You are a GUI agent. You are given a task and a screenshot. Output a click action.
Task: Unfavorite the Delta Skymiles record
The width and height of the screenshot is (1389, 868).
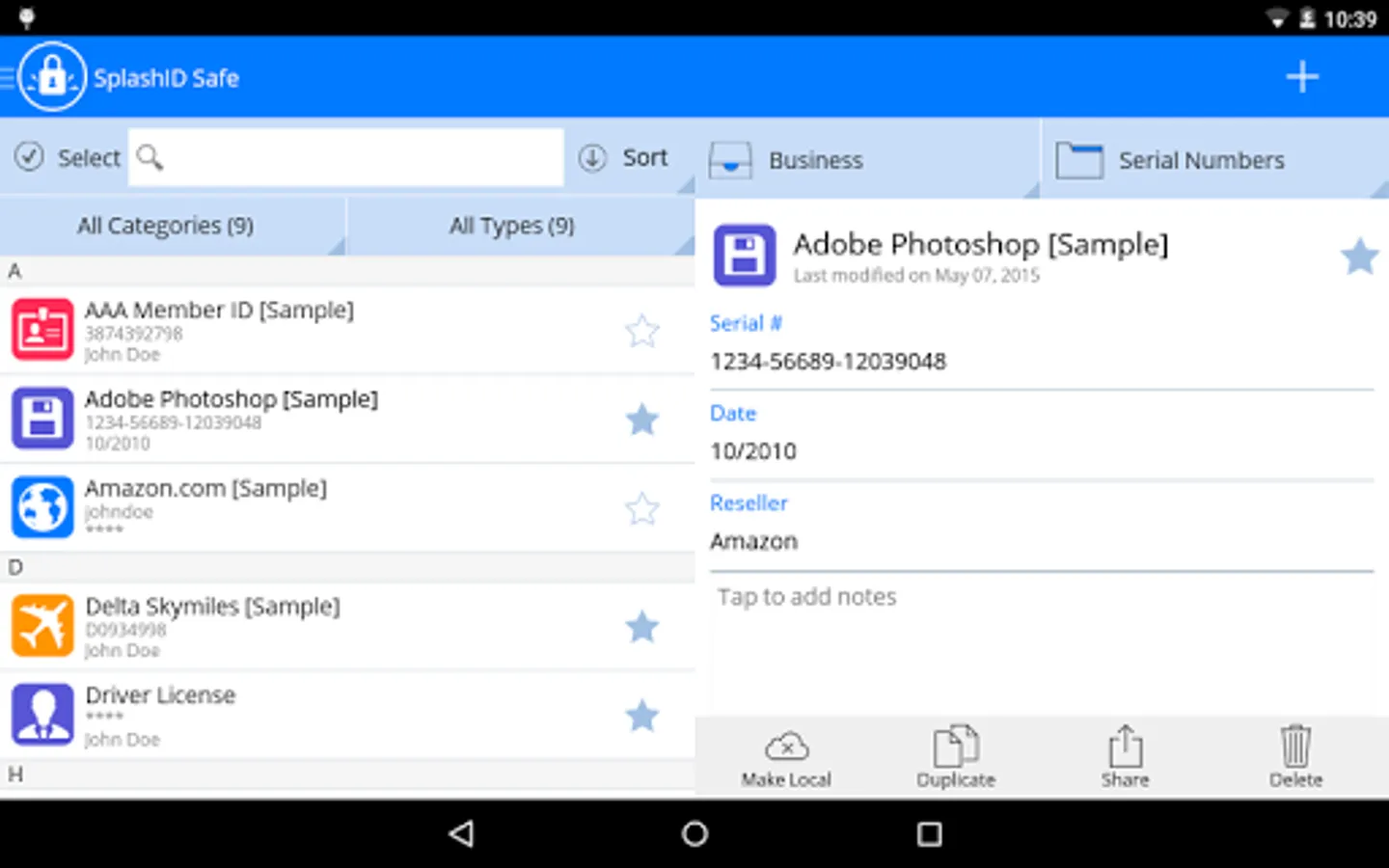[642, 627]
